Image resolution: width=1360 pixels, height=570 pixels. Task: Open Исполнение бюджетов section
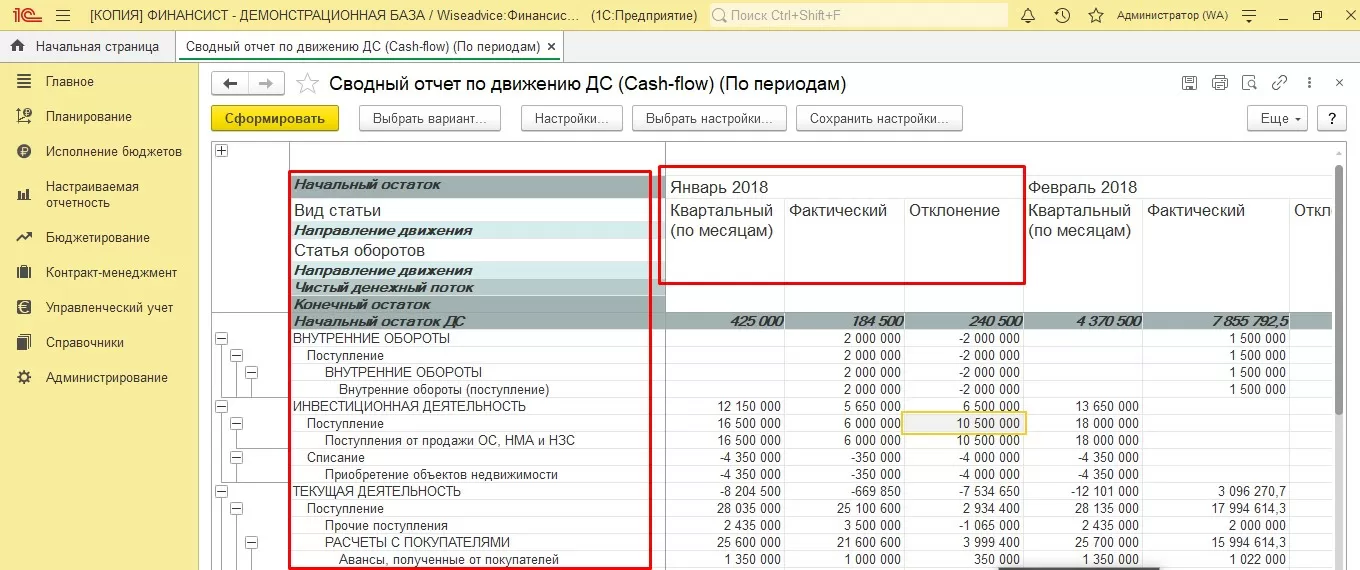(x=113, y=151)
